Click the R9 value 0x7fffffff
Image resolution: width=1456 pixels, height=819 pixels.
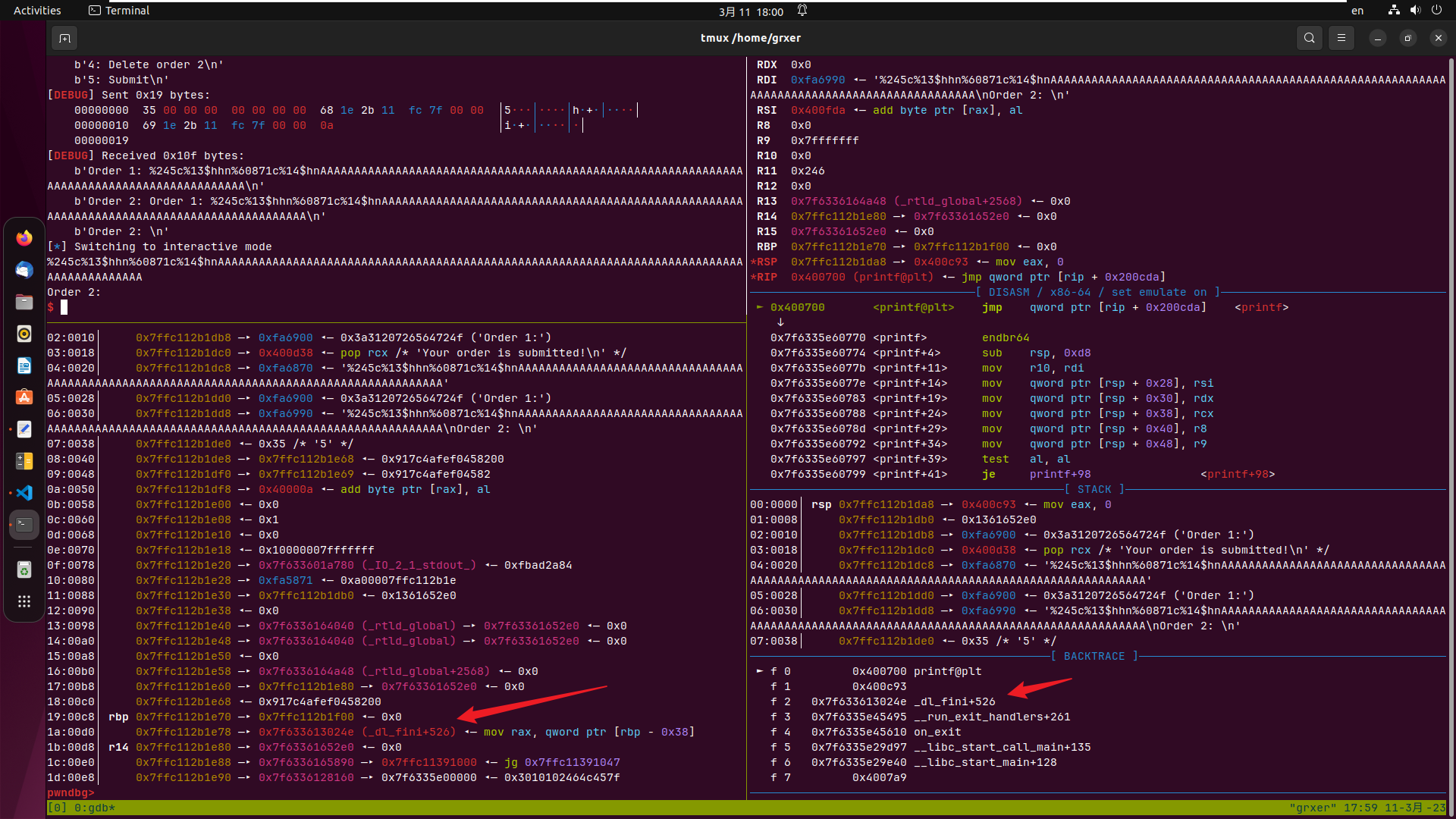click(x=825, y=140)
